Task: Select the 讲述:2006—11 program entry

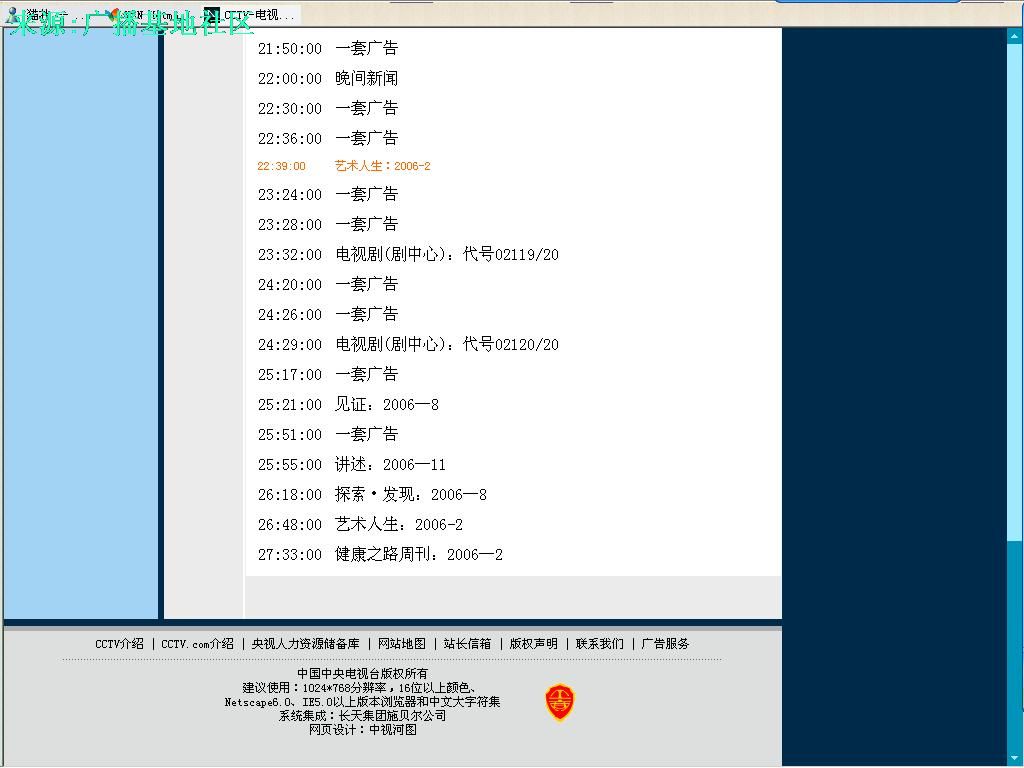Action: click(x=390, y=465)
